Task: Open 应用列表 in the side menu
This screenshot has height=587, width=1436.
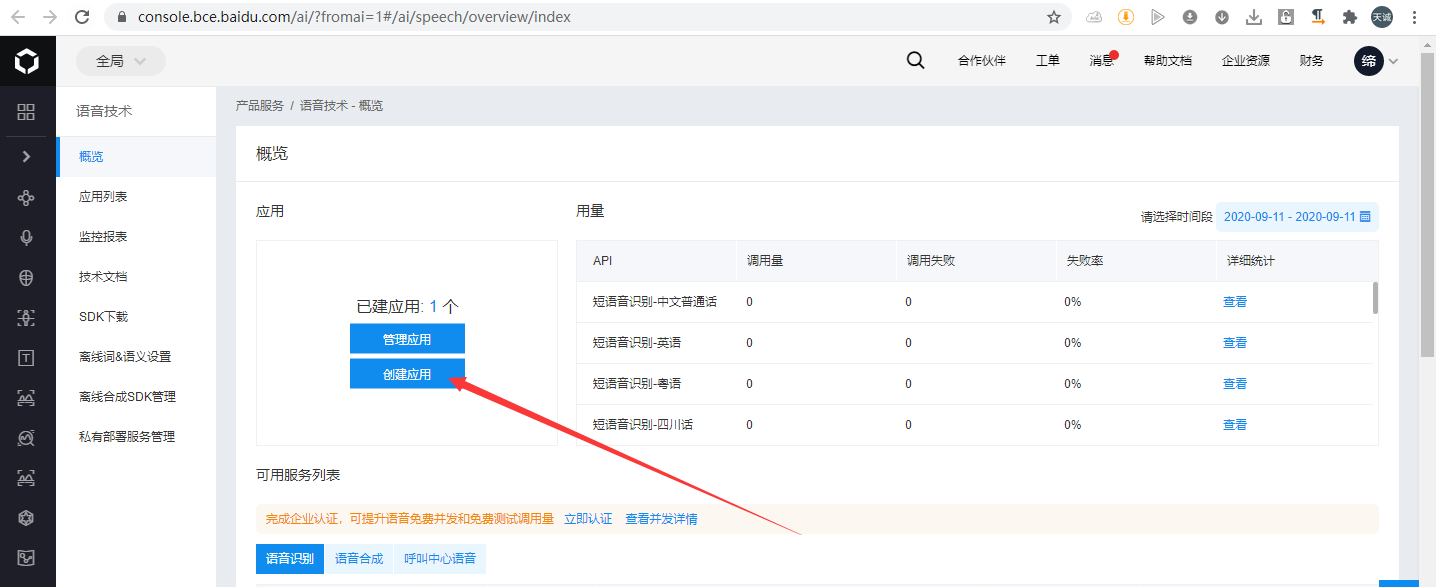Action: click(x=103, y=197)
